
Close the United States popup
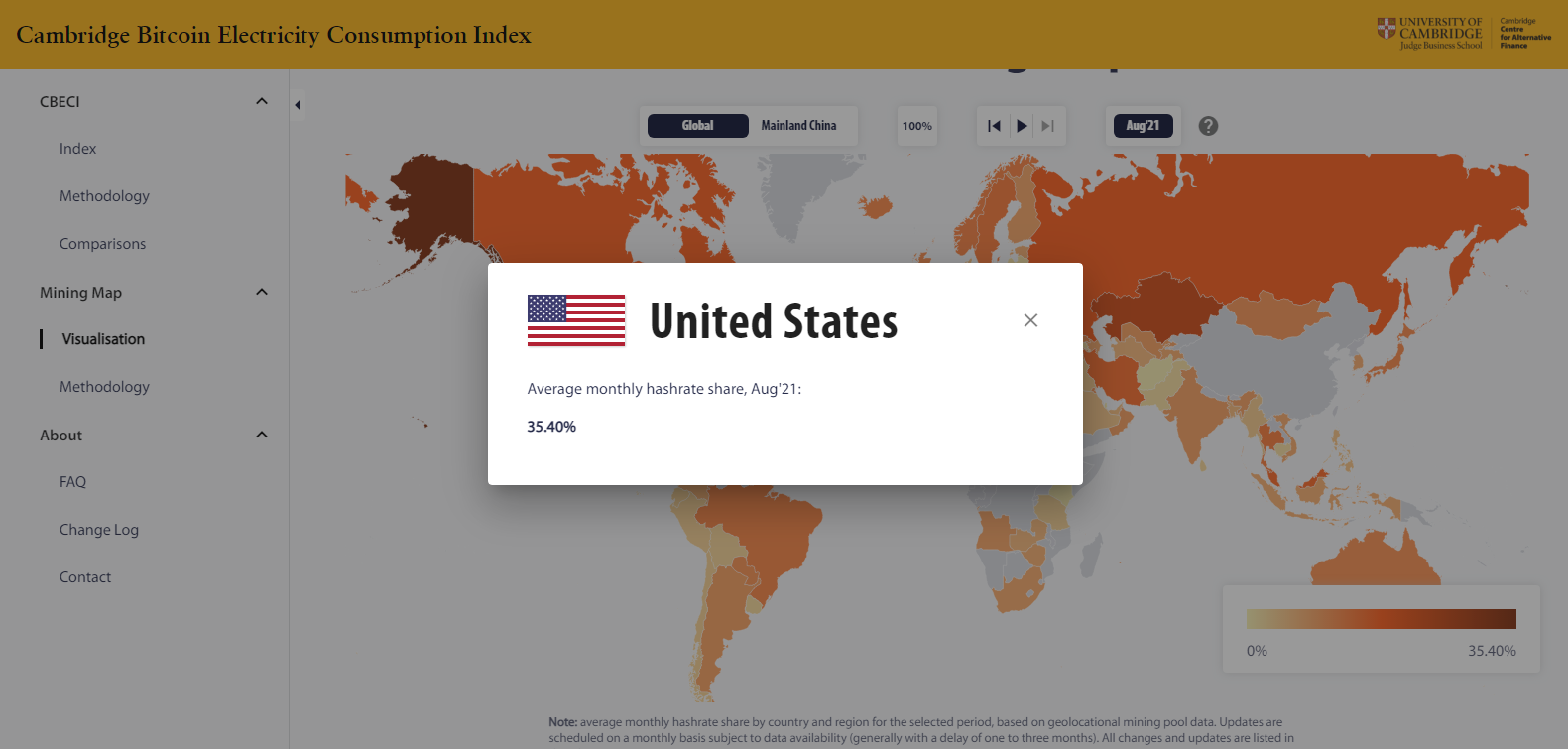1030,320
